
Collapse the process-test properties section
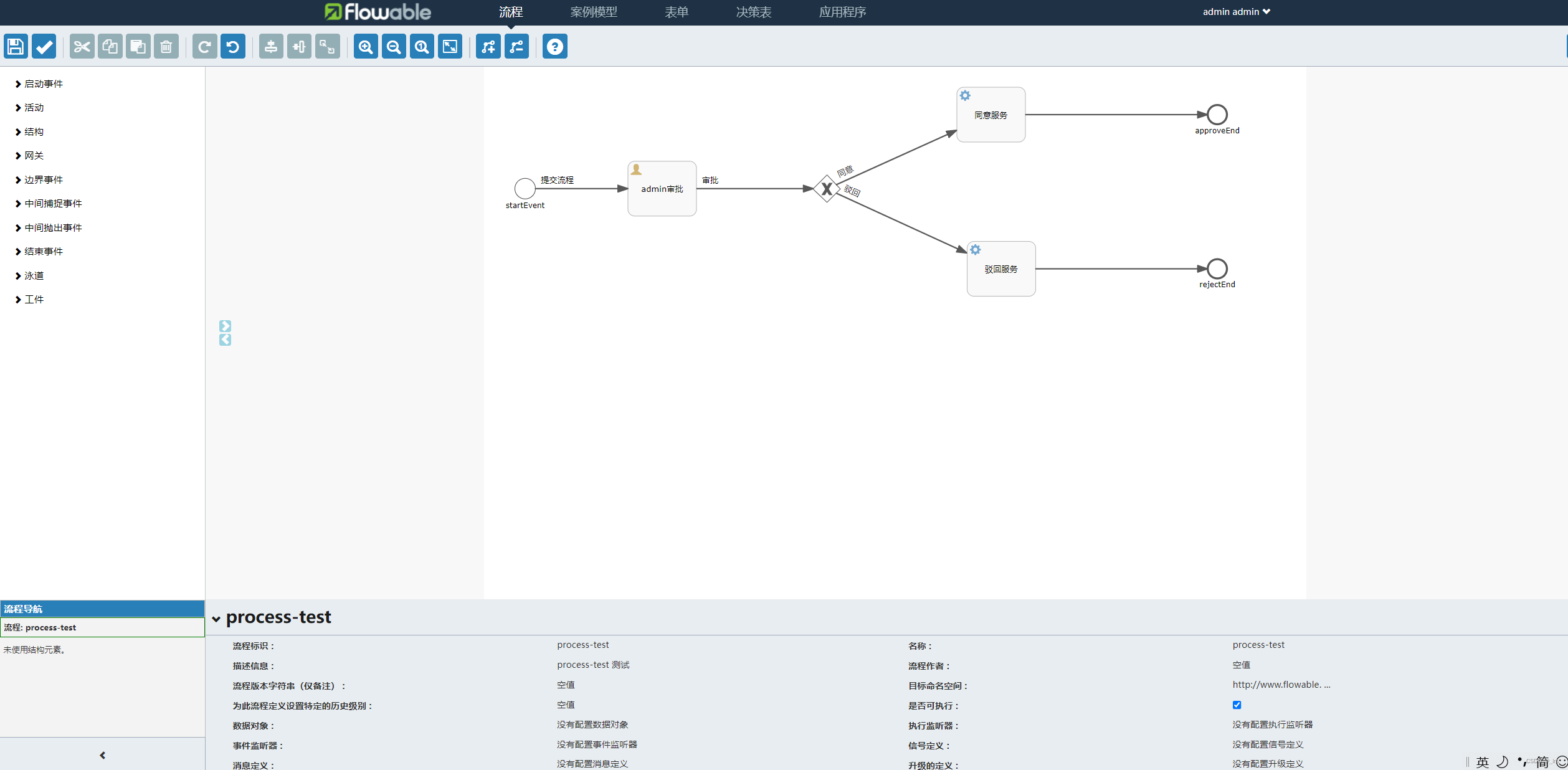point(216,618)
